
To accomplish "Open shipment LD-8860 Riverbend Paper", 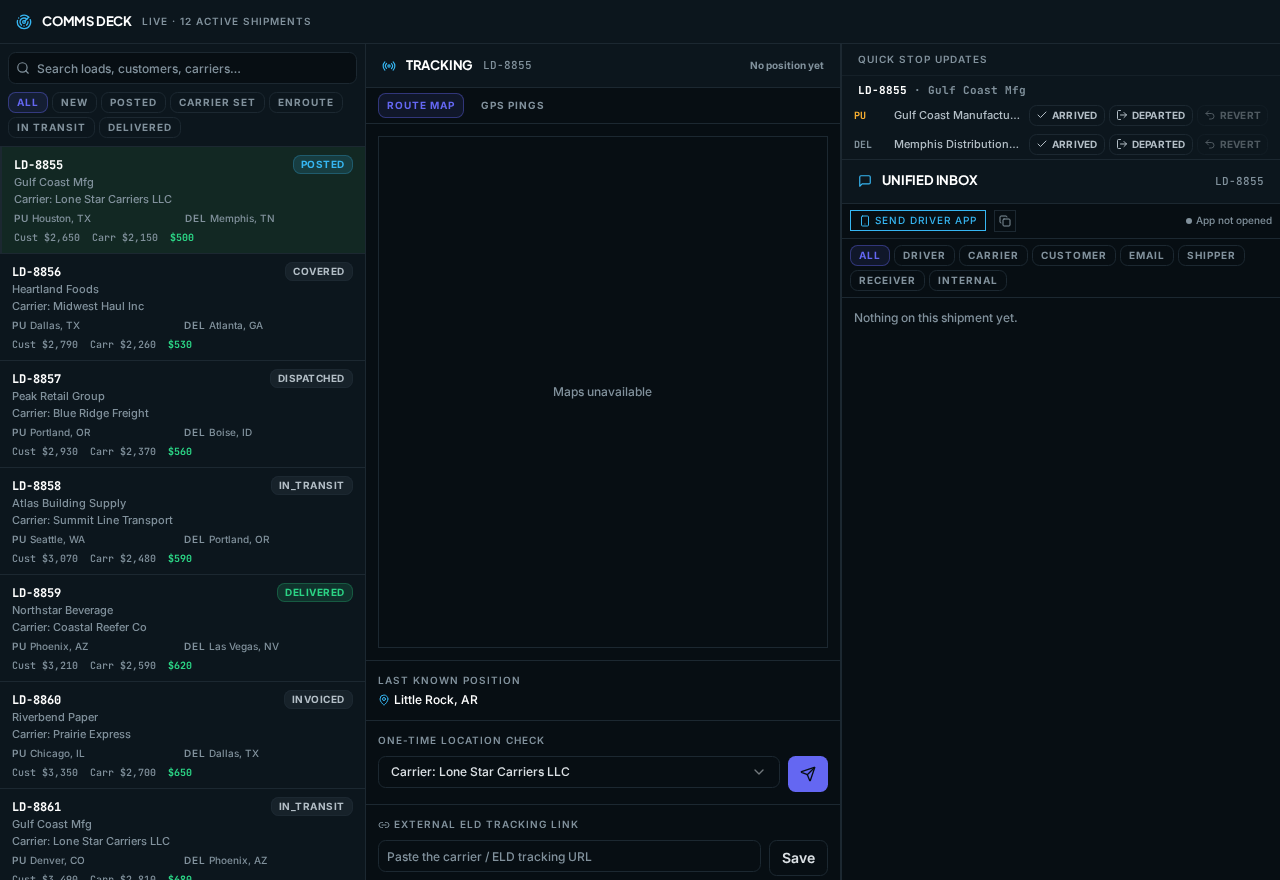I will point(182,735).
